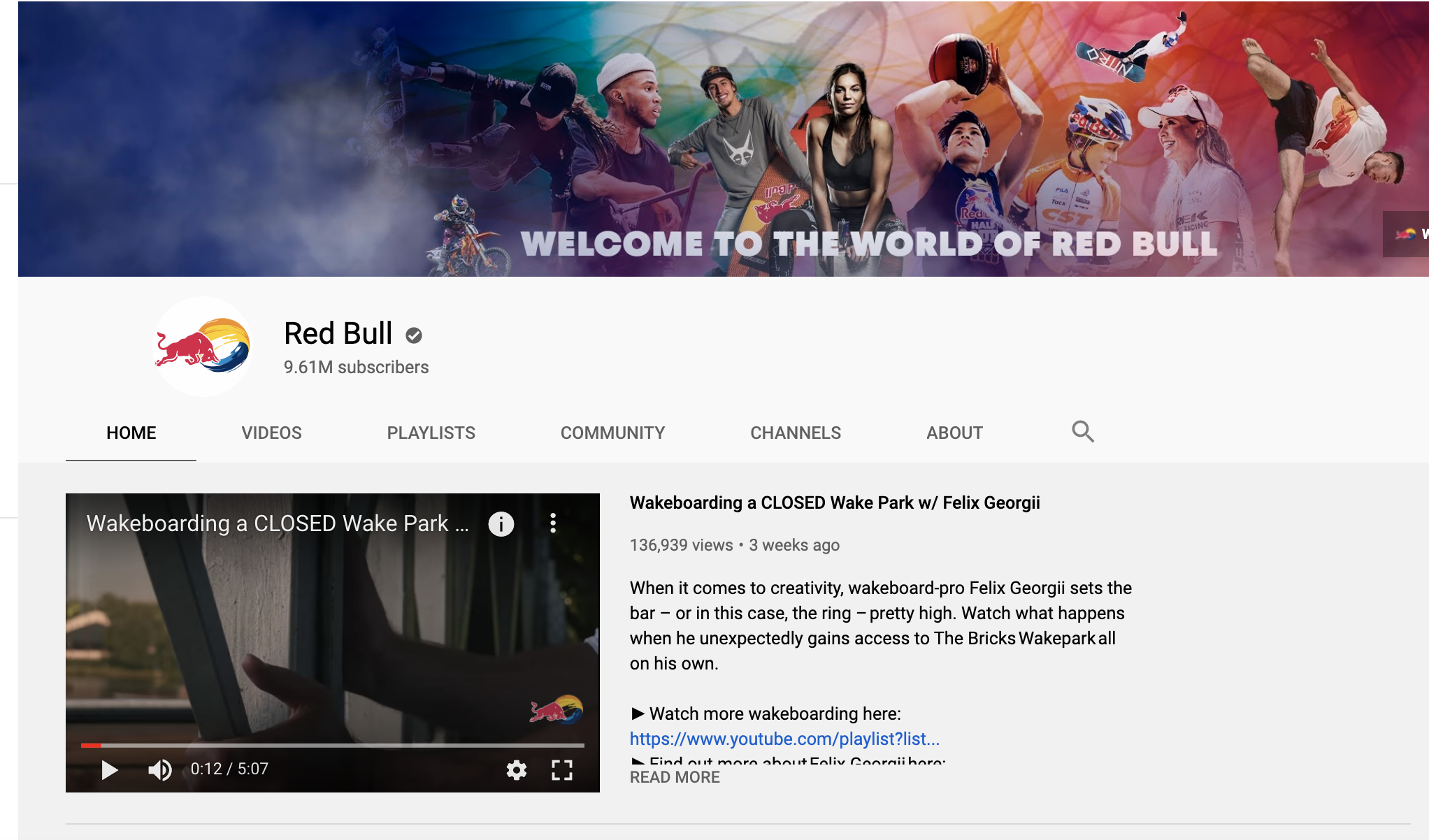
Task: Click the 136,939 views text
Action: pyautogui.click(x=681, y=545)
